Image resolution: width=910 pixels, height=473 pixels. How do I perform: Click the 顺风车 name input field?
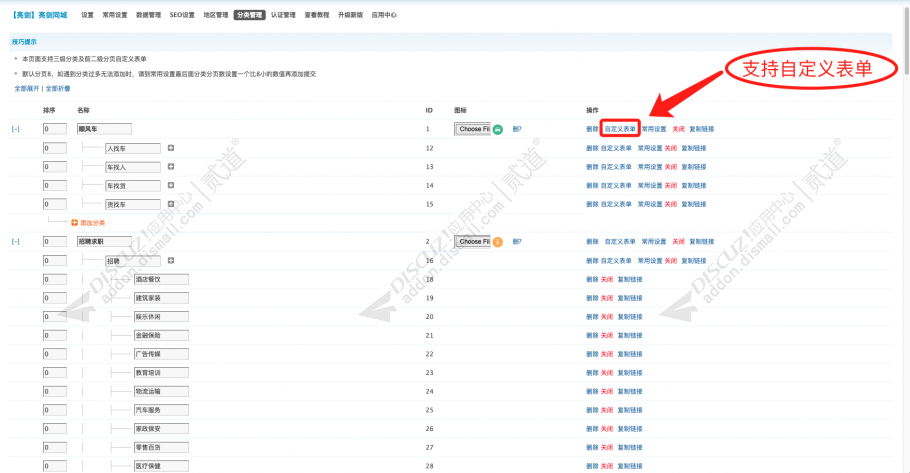click(104, 129)
